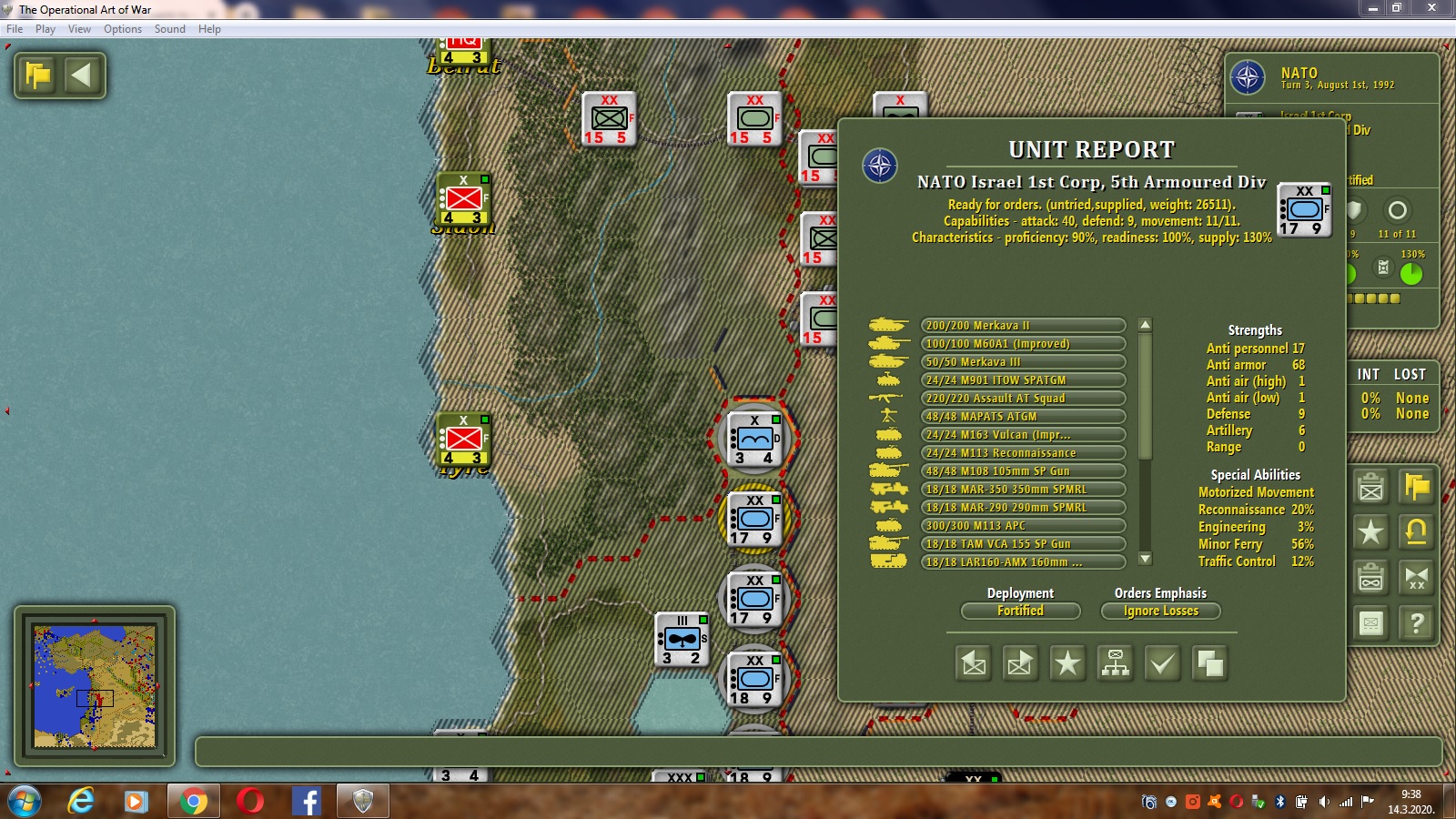The width and height of the screenshot is (1456, 819).
Task: Select the 48/48 M108 105mm SP Gun row
Action: click(1023, 470)
